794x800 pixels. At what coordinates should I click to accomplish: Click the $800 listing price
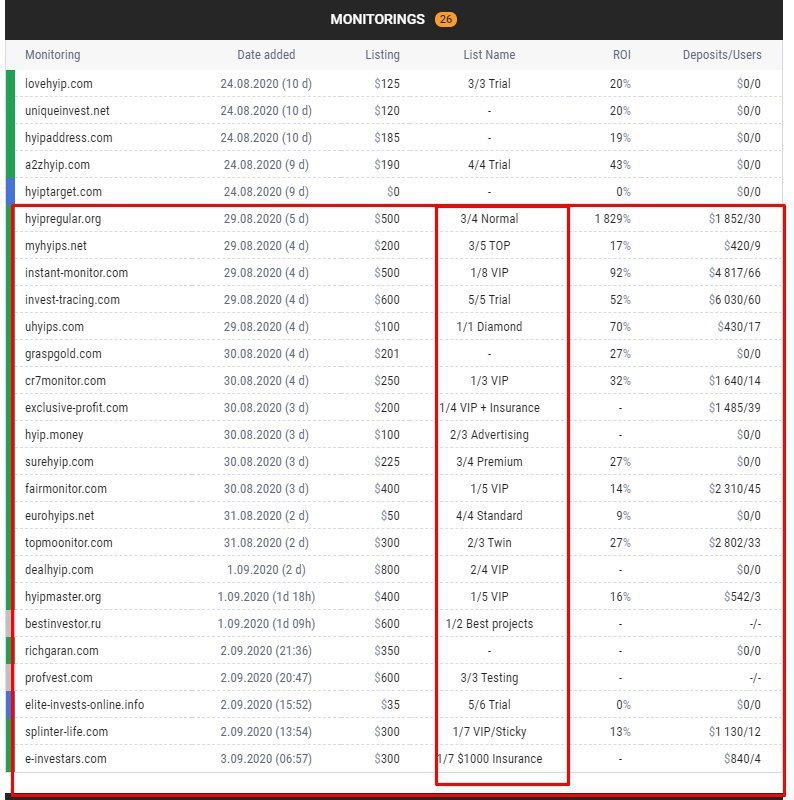coord(387,570)
